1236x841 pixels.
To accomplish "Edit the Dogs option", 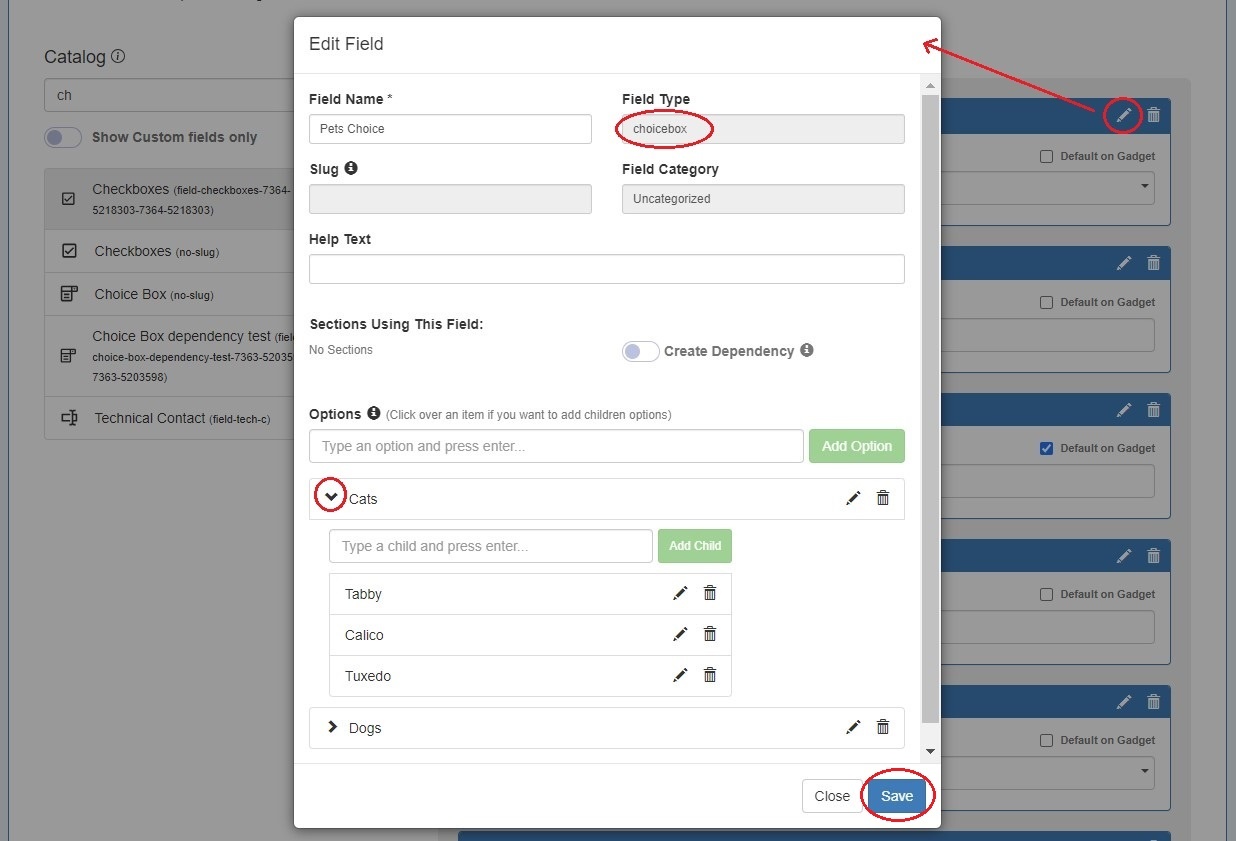I will point(853,727).
